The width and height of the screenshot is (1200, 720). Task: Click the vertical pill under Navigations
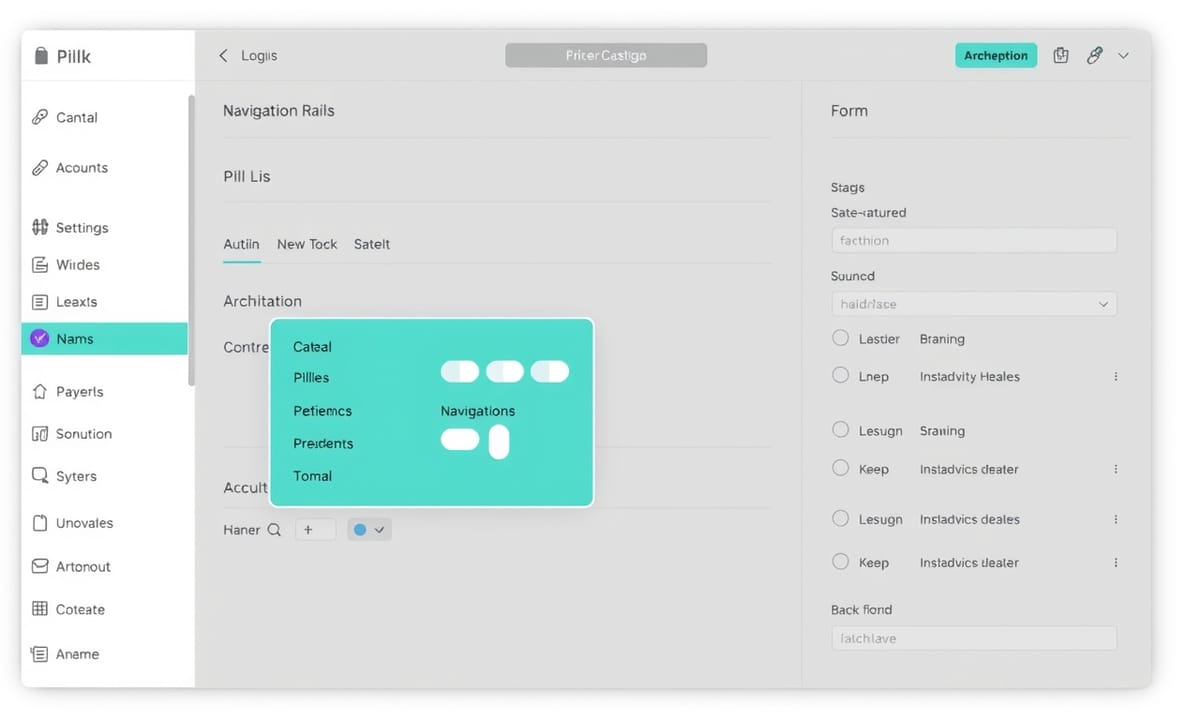[498, 441]
